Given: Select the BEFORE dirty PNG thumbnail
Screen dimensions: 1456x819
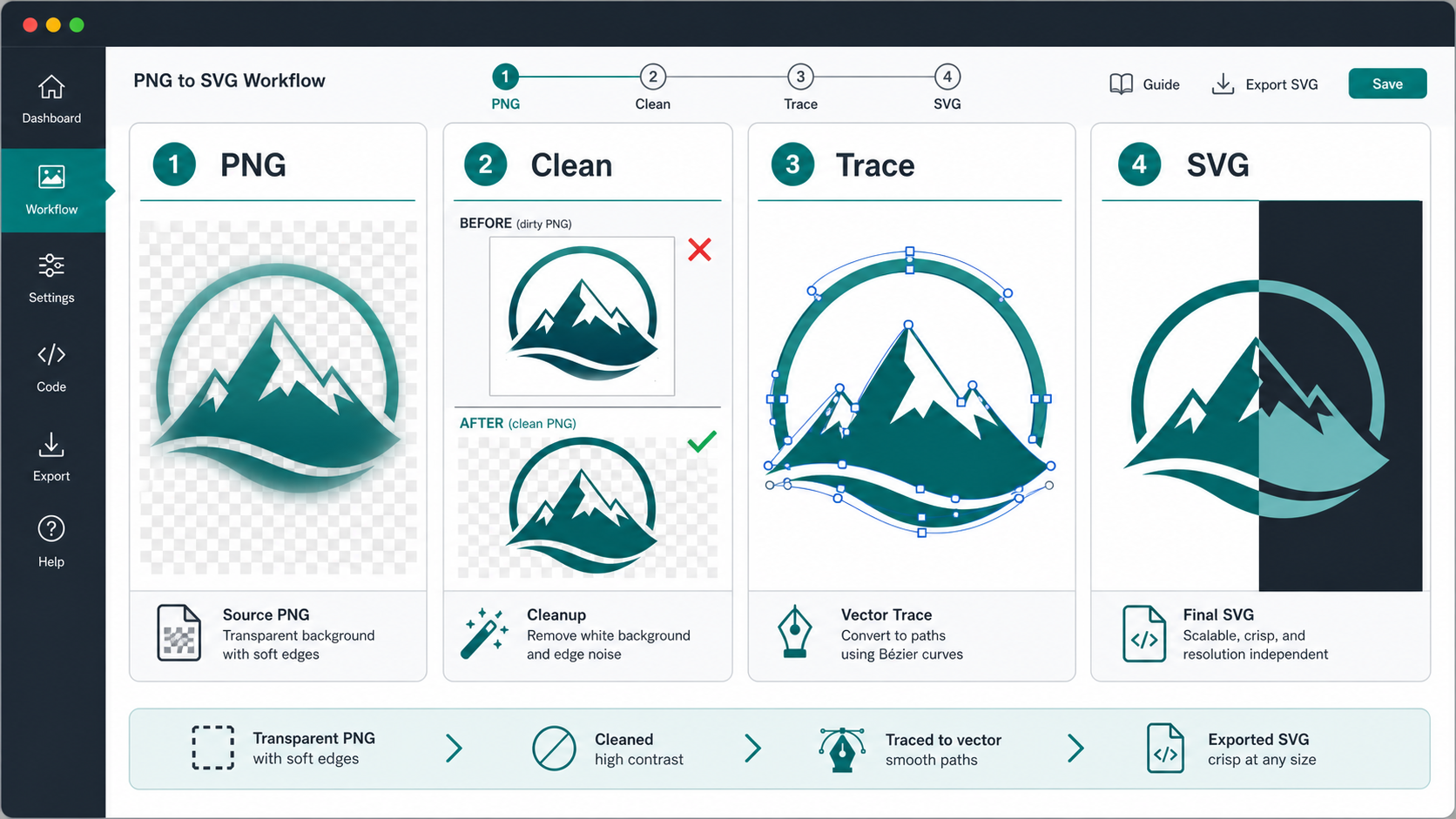Looking at the screenshot, I should (583, 316).
